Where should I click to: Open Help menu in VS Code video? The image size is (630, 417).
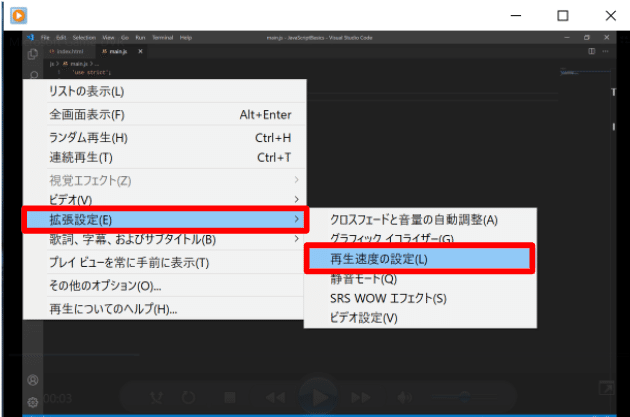pos(186,38)
